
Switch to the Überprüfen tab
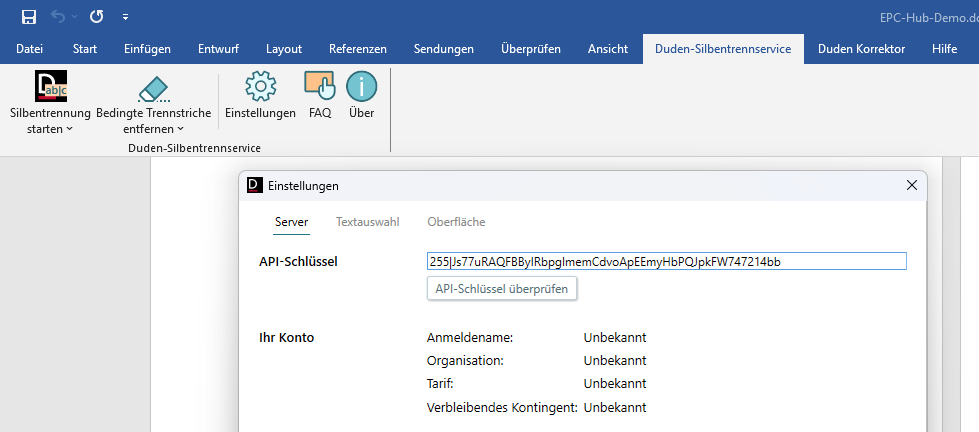click(531, 49)
